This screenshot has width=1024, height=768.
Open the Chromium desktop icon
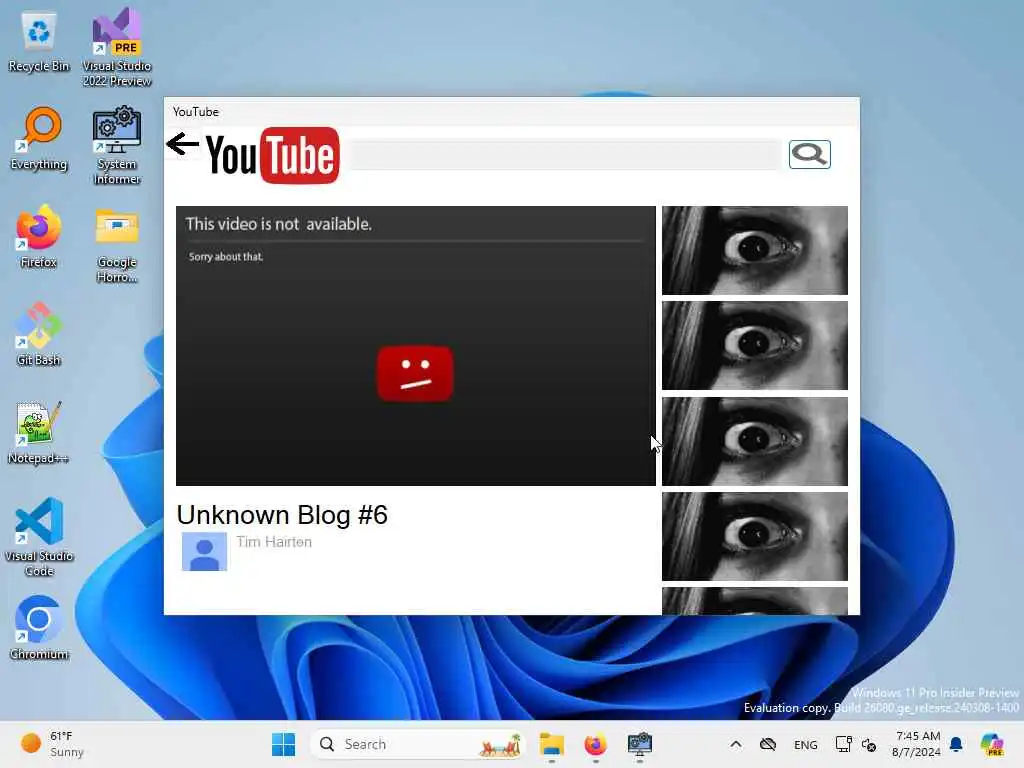pyautogui.click(x=39, y=628)
